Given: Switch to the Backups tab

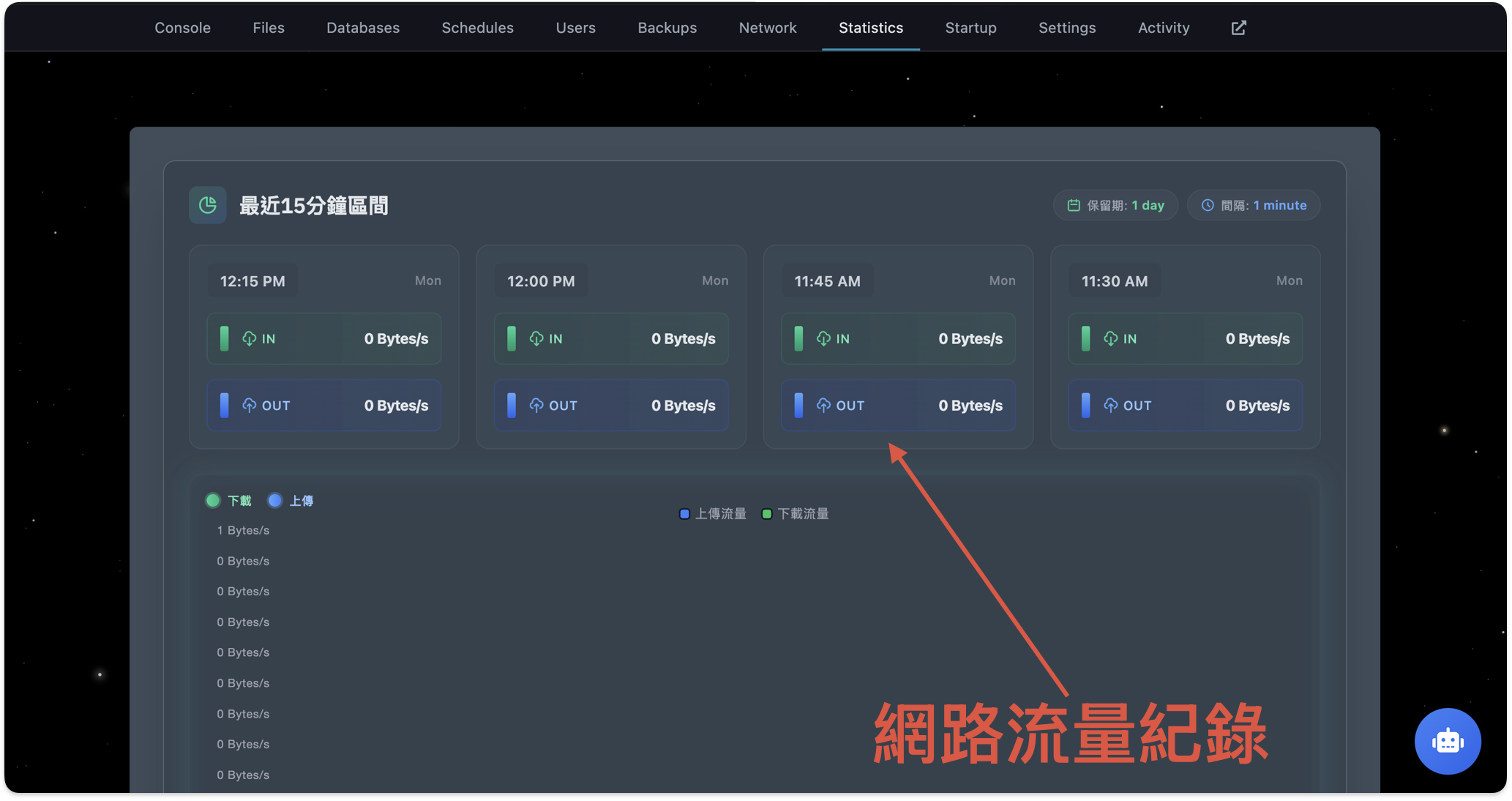Looking at the screenshot, I should click(x=667, y=27).
